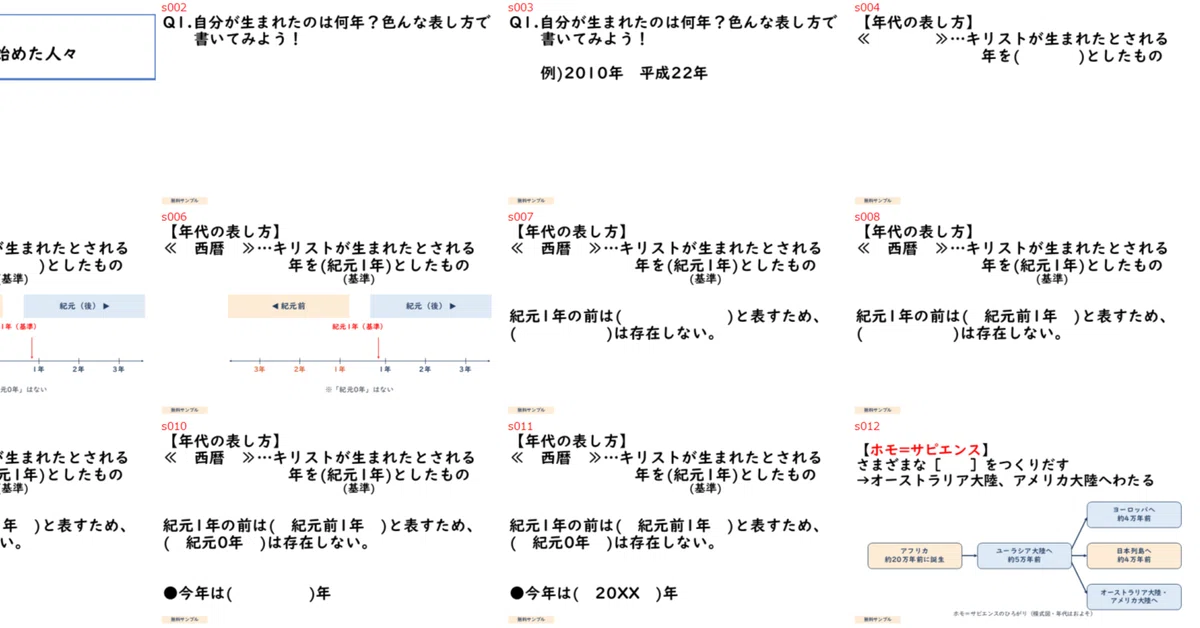Screen dimensions: 1200x628
Task: Click the "オーストラリア大陸・アメリカ大陸へ" diagram box
Action: (x=1134, y=597)
